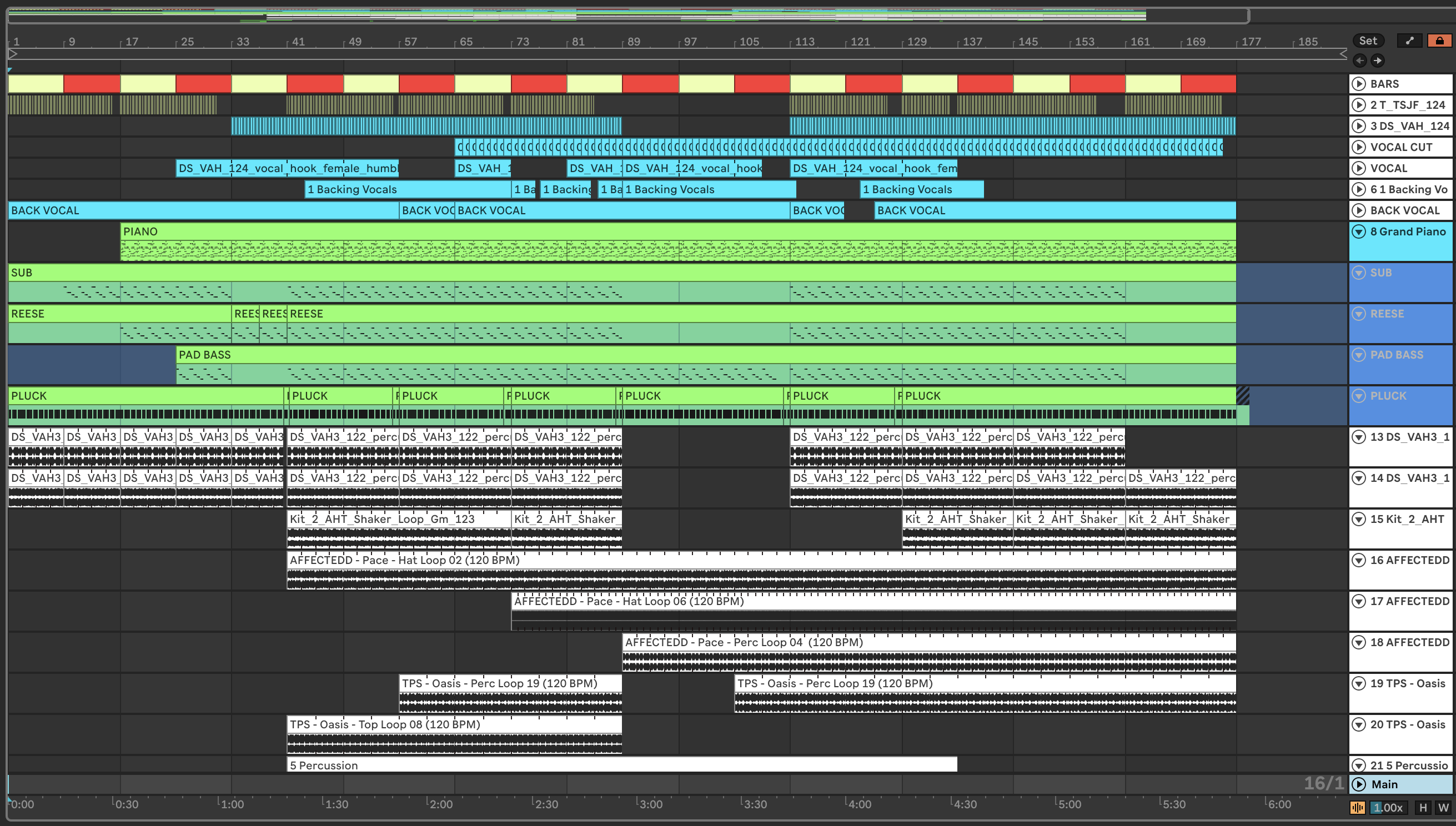Click the Set locator button

click(x=1368, y=41)
